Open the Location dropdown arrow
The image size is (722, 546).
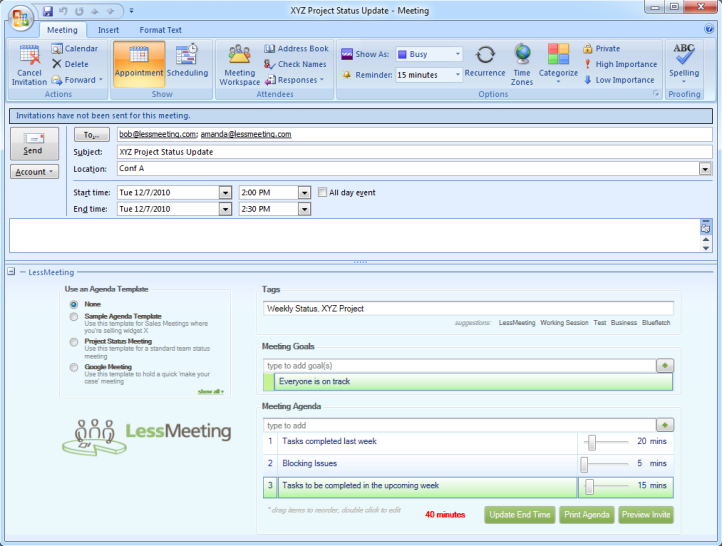(705, 169)
